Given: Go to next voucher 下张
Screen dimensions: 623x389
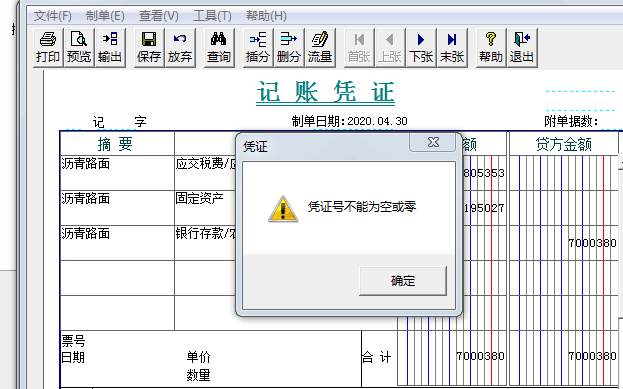Looking at the screenshot, I should [x=421, y=47].
